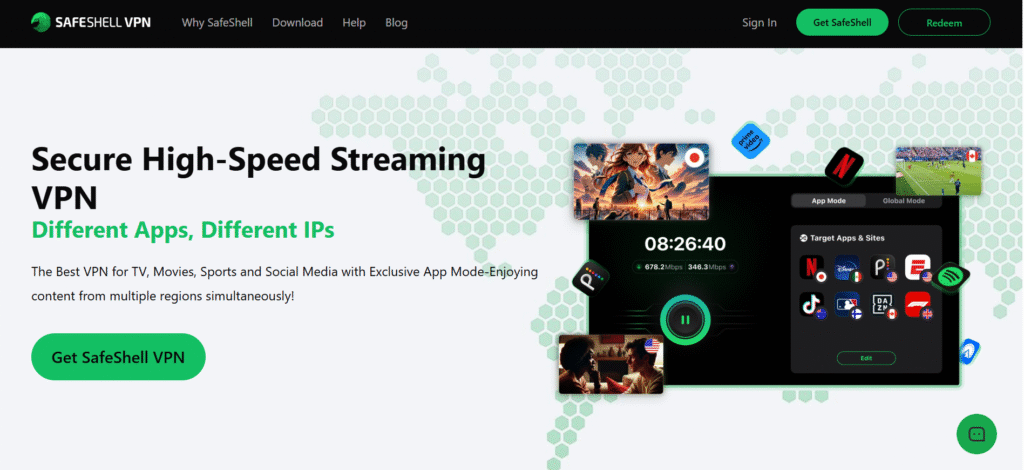Viewport: 1024px width, 470px height.
Task: Select Disney+ in Target Apps grid
Action: [848, 268]
